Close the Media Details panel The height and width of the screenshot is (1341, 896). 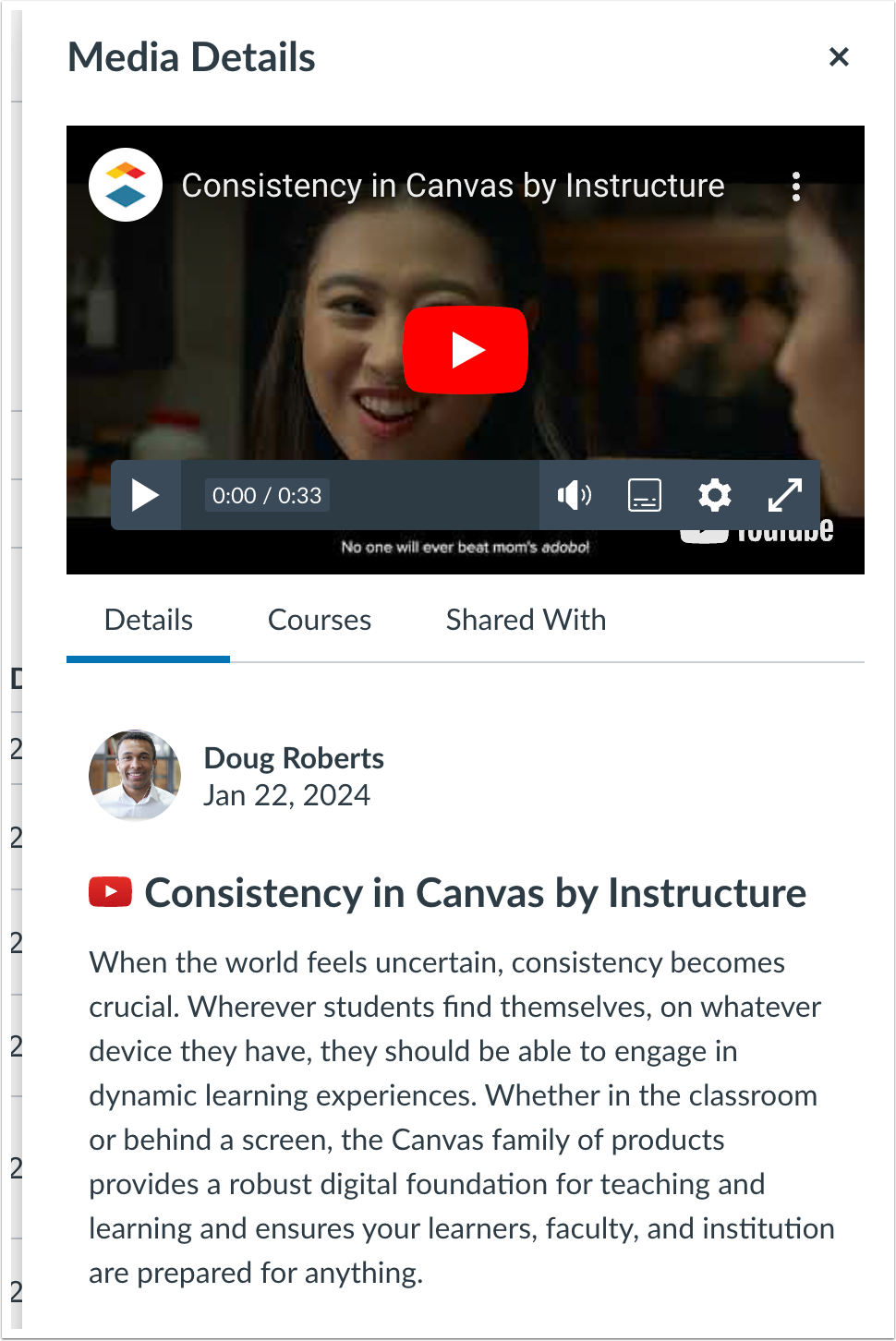pyautogui.click(x=839, y=57)
